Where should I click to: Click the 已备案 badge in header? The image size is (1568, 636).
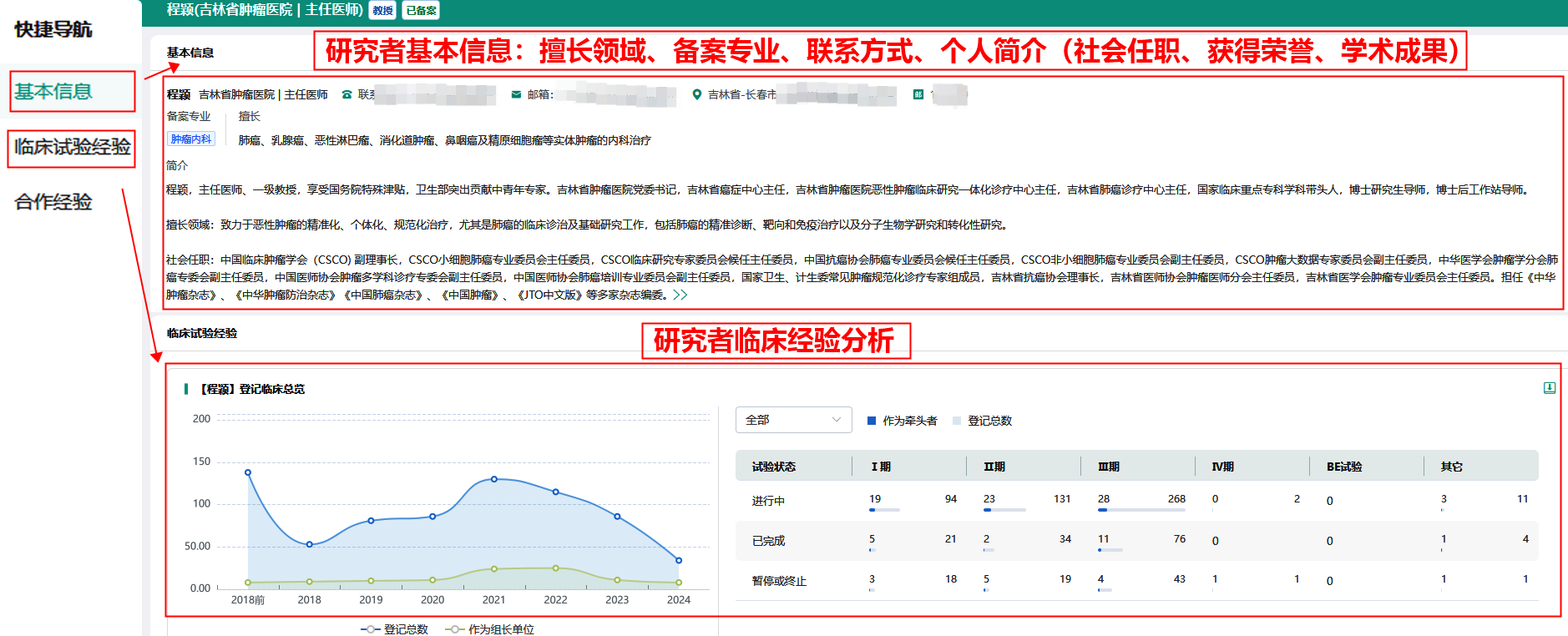point(421,11)
